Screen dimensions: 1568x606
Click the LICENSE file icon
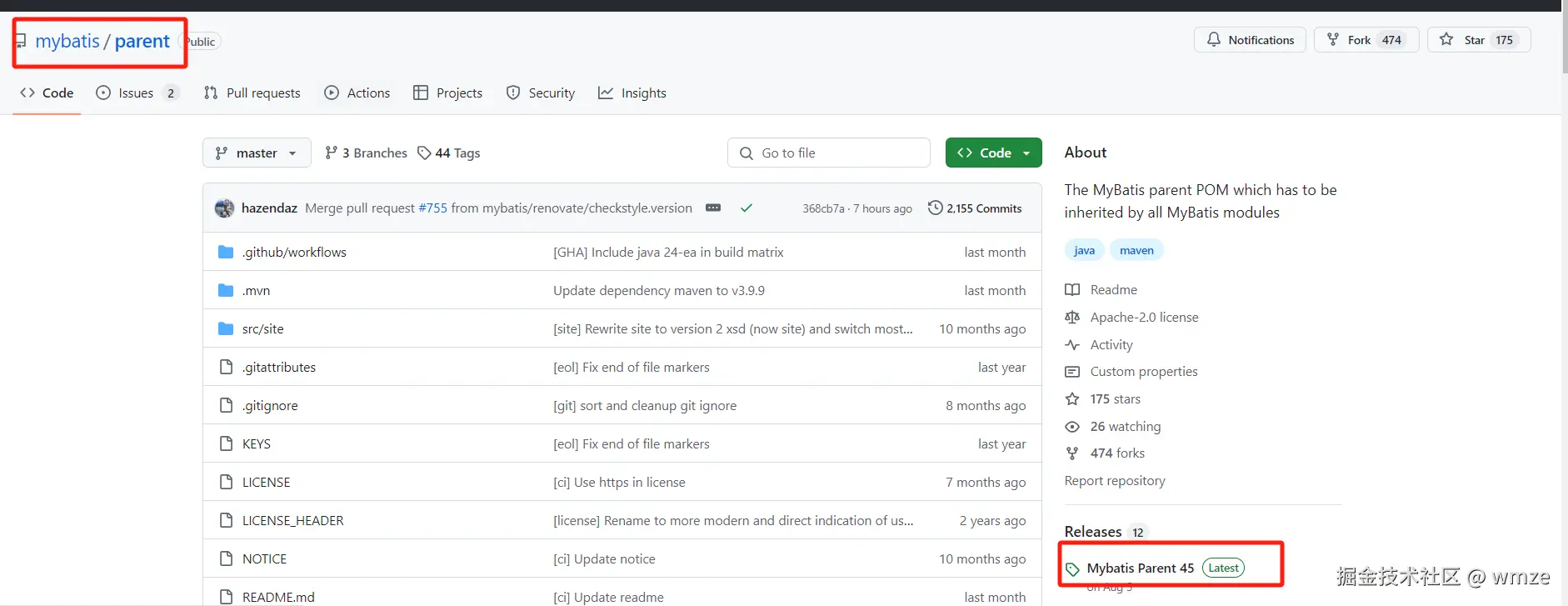point(226,482)
